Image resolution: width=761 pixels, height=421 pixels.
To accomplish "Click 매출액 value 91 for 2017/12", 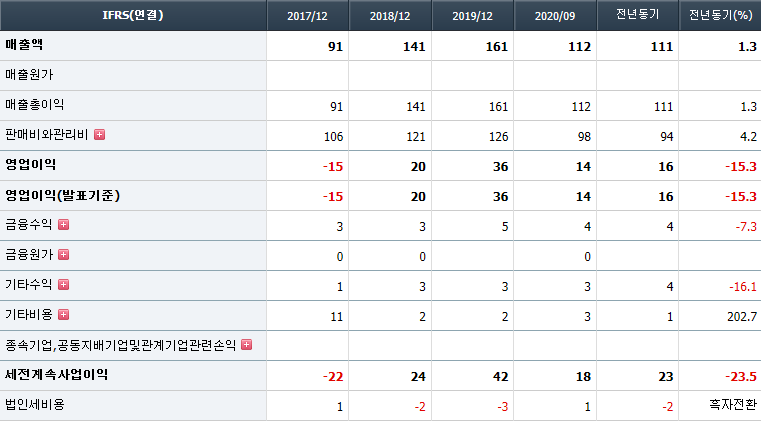I will pos(335,47).
